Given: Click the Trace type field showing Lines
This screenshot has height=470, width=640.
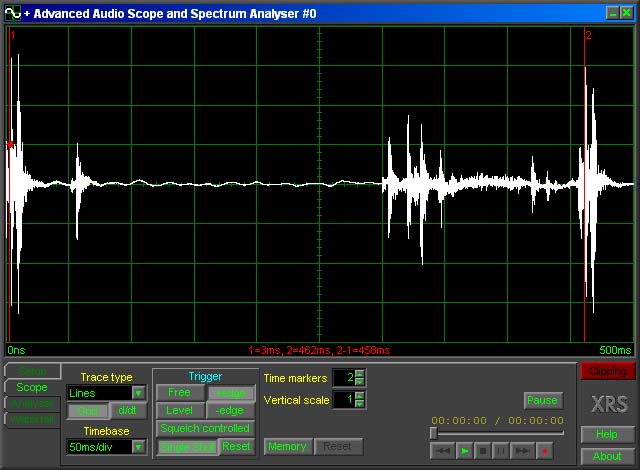Looking at the screenshot, I should pos(100,393).
